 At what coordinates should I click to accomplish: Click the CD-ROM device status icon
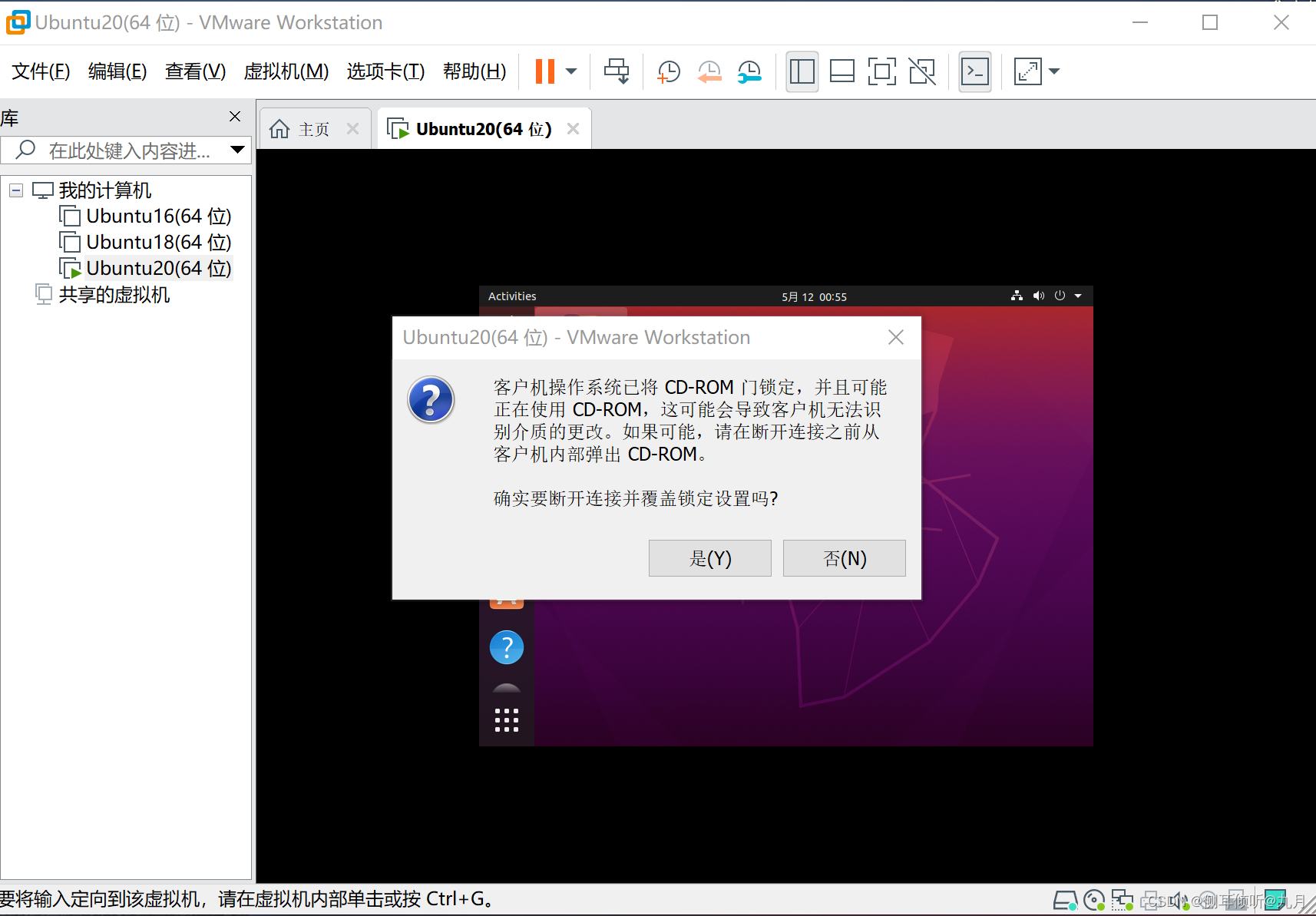click(x=1094, y=900)
